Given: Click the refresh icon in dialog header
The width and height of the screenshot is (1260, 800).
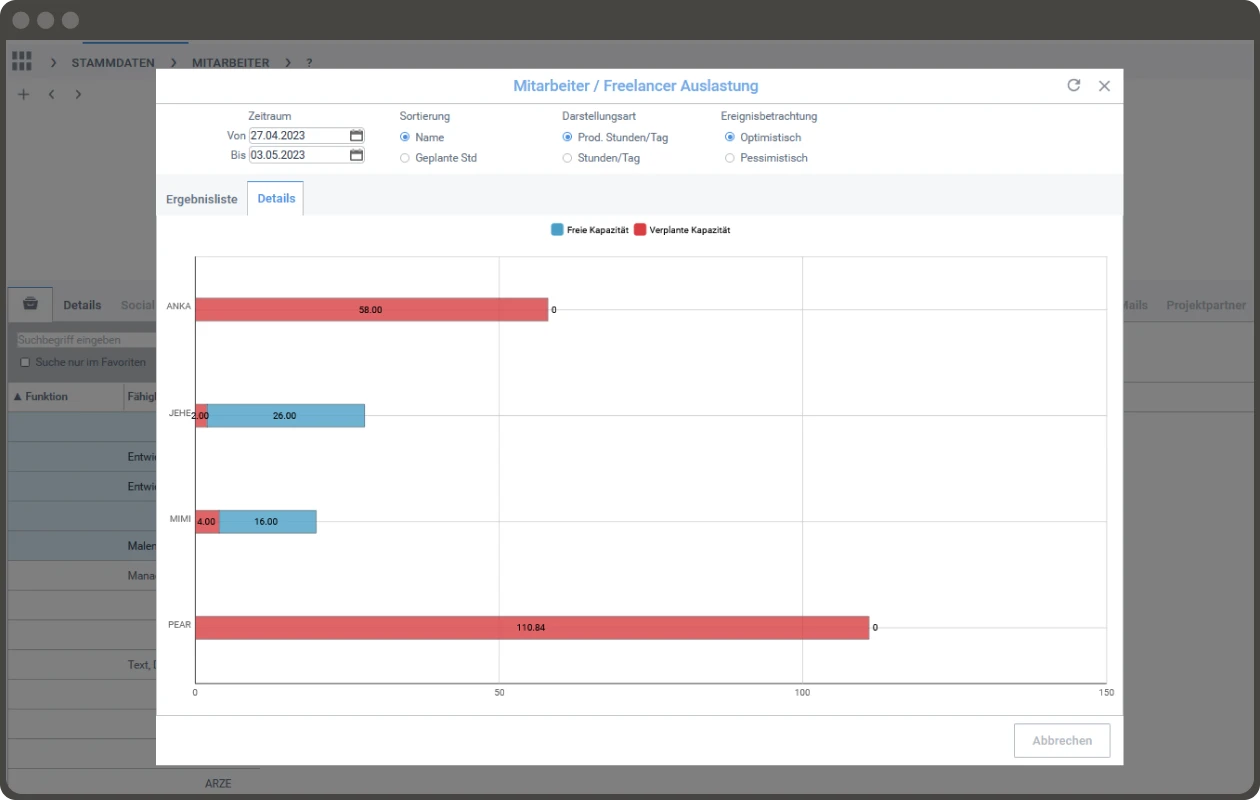Looking at the screenshot, I should tap(1074, 86).
